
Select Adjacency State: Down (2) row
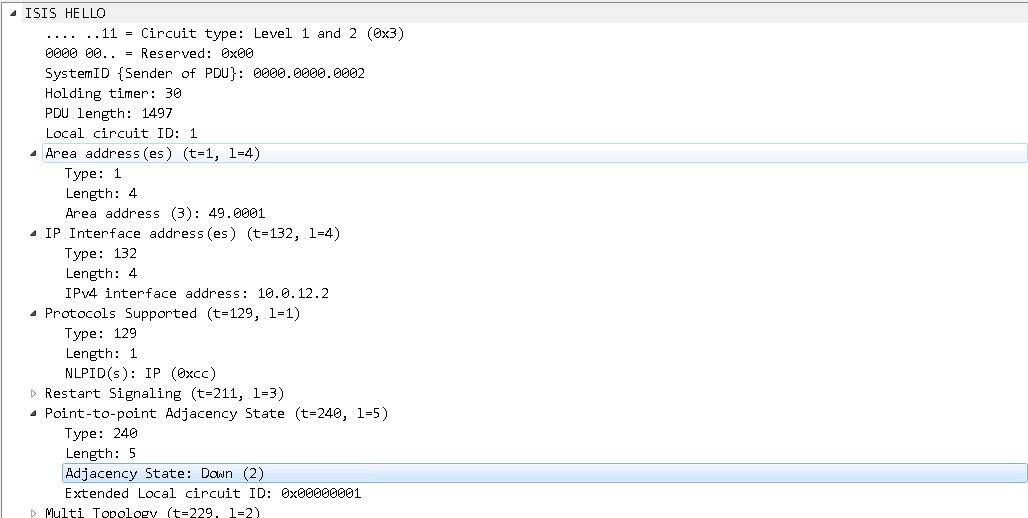(x=164, y=473)
